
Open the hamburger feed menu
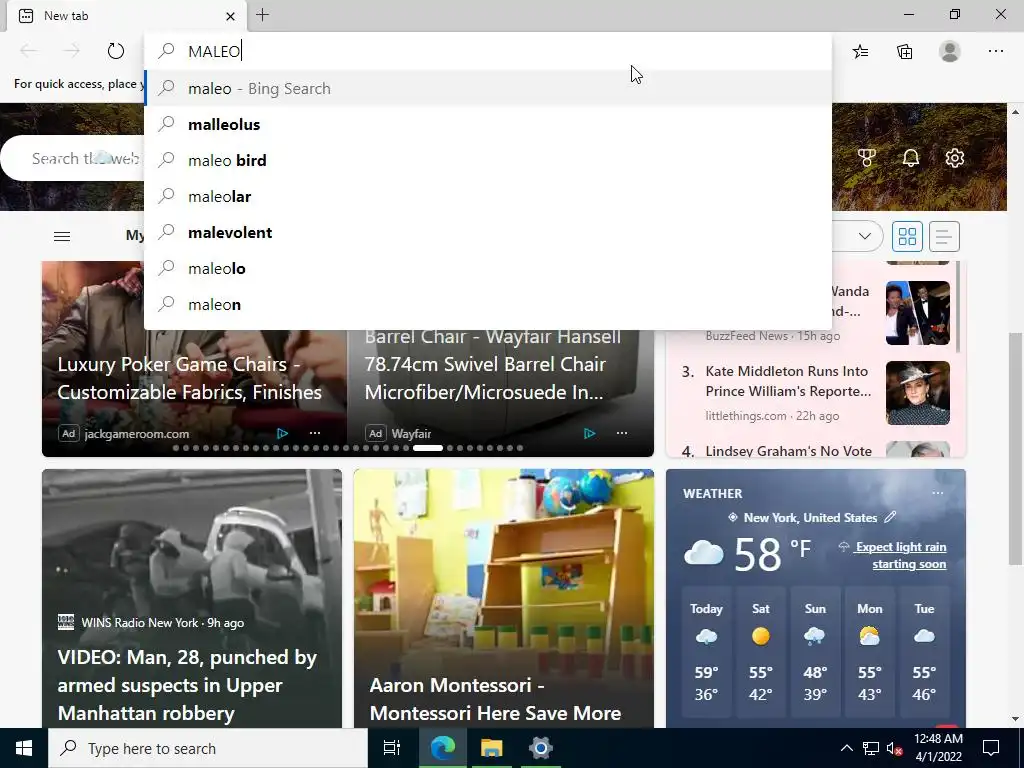coord(62,236)
